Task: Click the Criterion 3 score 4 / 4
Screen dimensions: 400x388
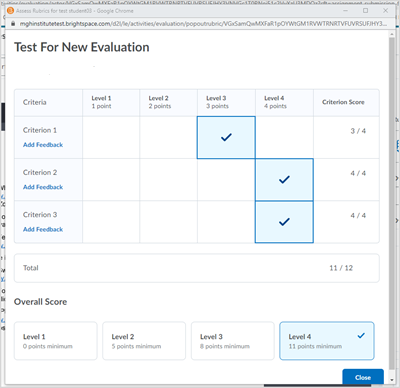Action: click(358, 216)
